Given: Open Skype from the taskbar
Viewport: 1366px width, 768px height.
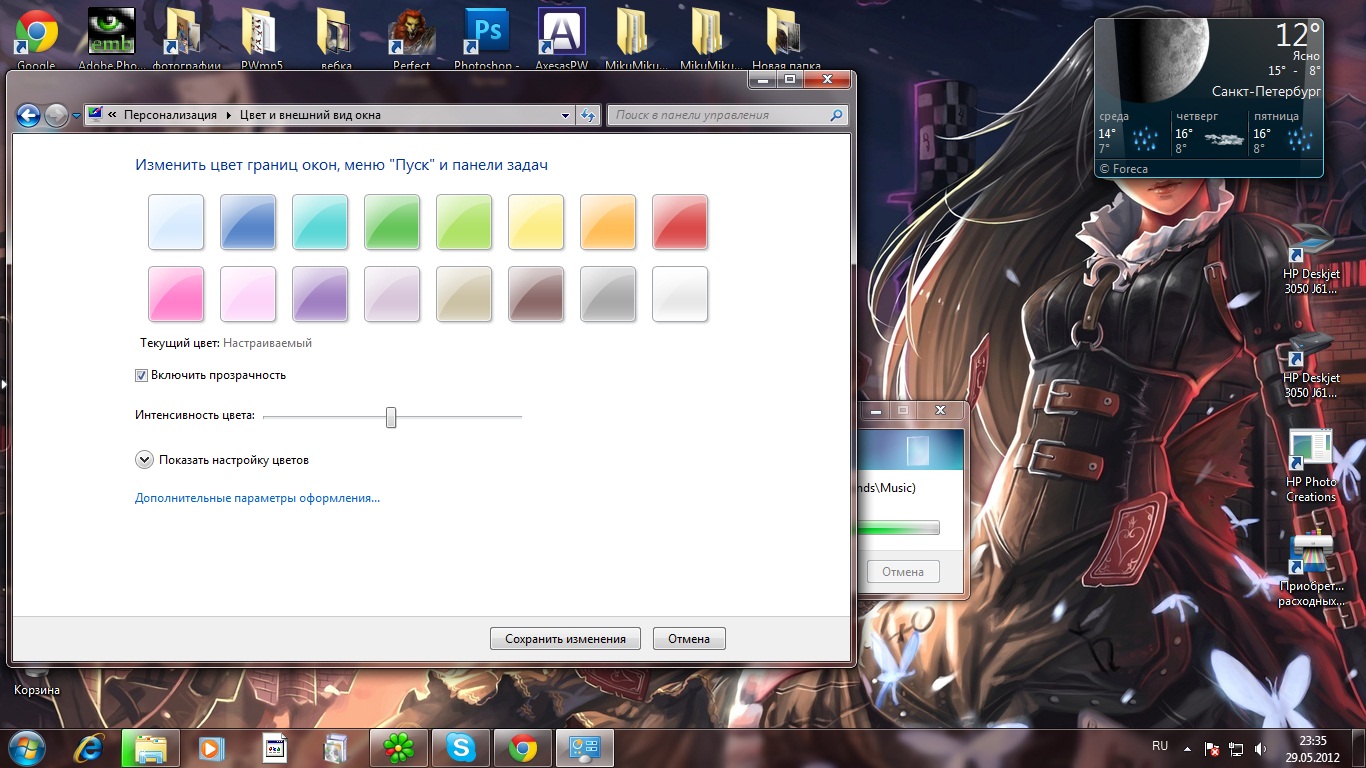Looking at the screenshot, I should pyautogui.click(x=461, y=748).
